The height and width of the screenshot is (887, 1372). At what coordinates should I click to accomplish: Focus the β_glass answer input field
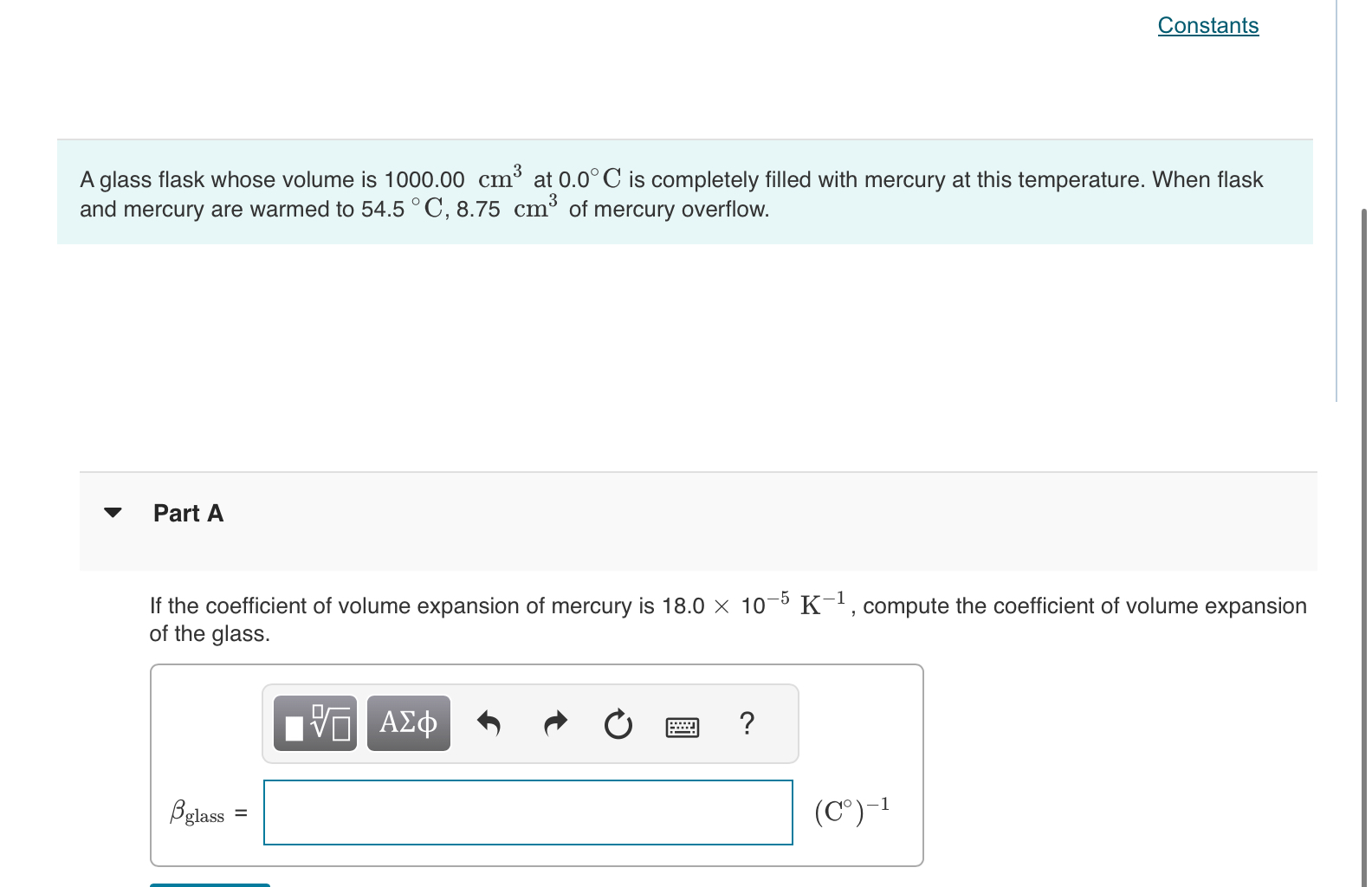pyautogui.click(x=528, y=813)
